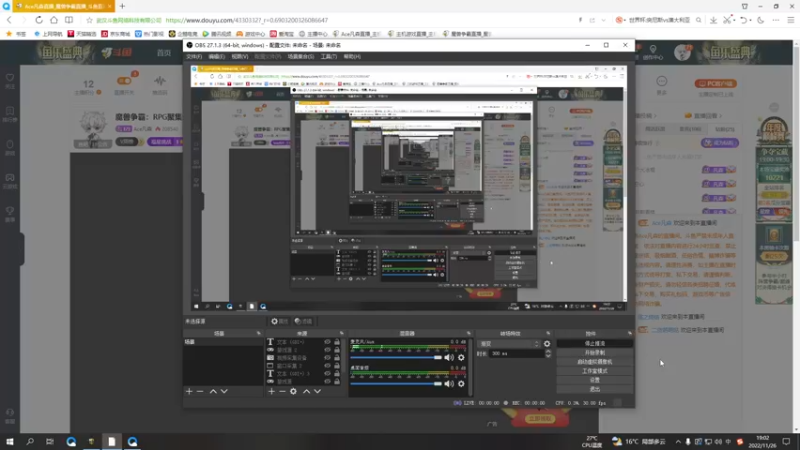The image size is (800, 450).
Task: Open Properties for the selected OBS source
Action: (280, 321)
